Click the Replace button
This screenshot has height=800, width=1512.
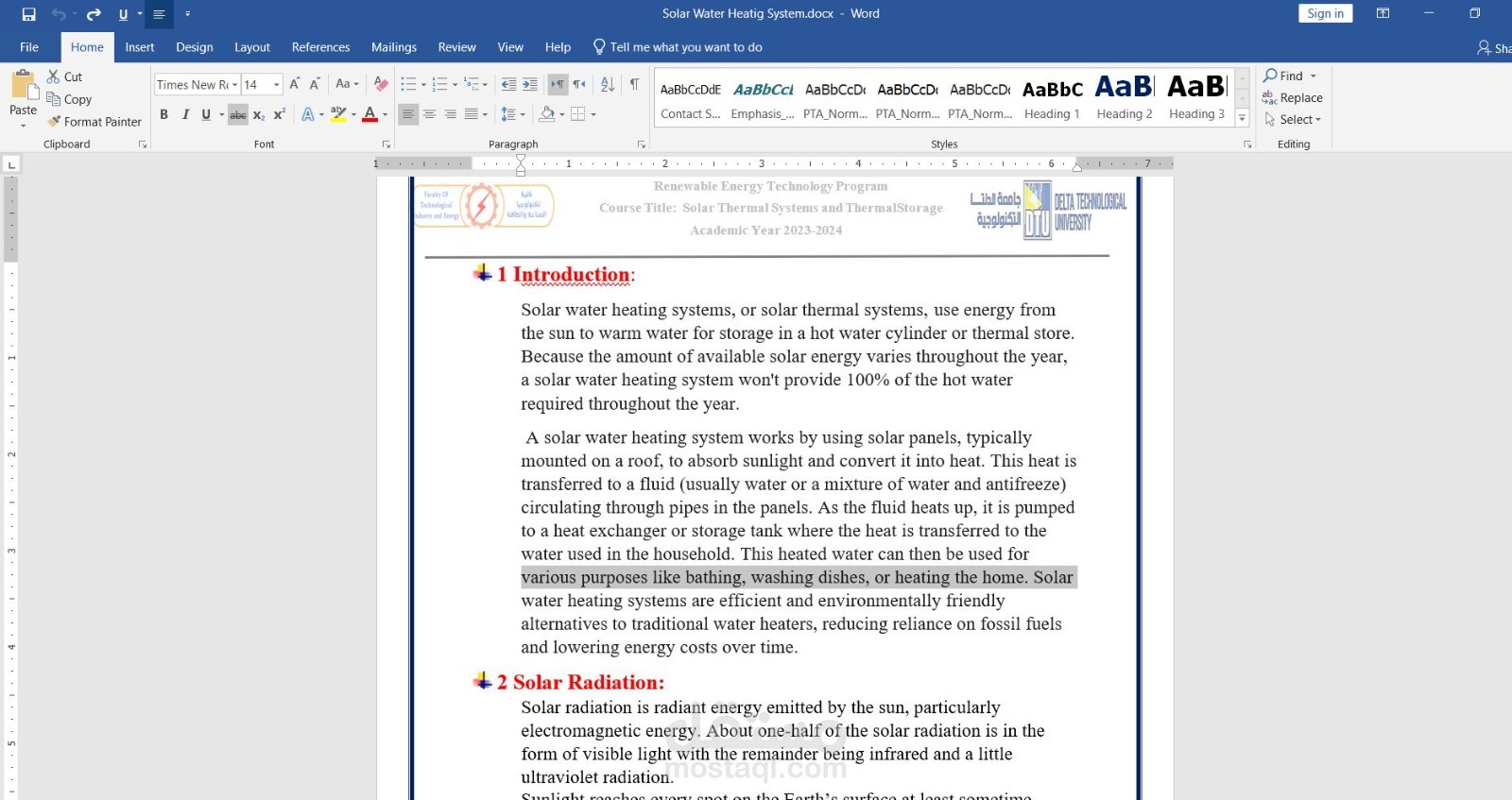(x=1292, y=97)
